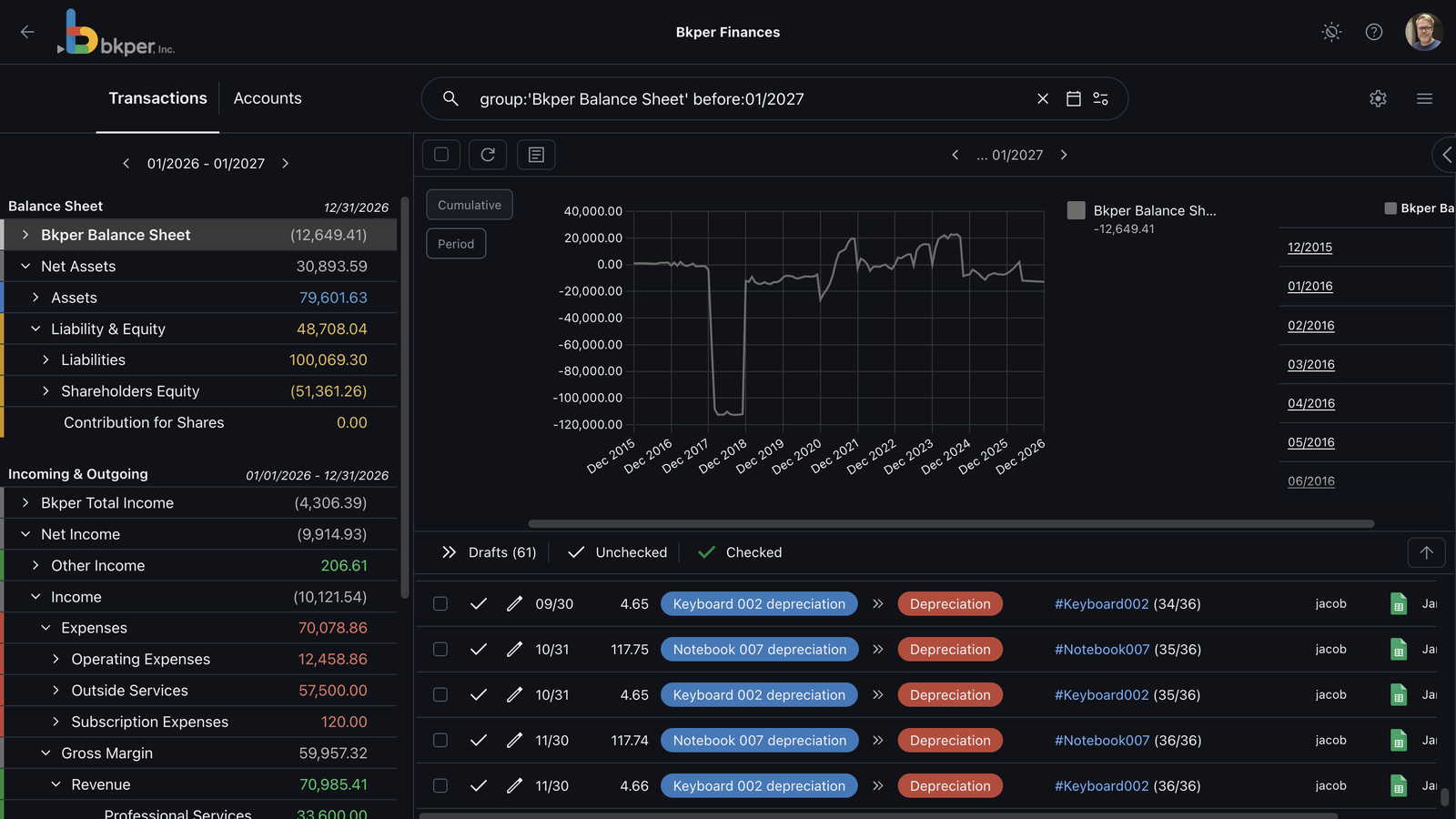Screen dimensions: 1456x819
Task: Open the user profile avatar
Action: (x=1424, y=32)
